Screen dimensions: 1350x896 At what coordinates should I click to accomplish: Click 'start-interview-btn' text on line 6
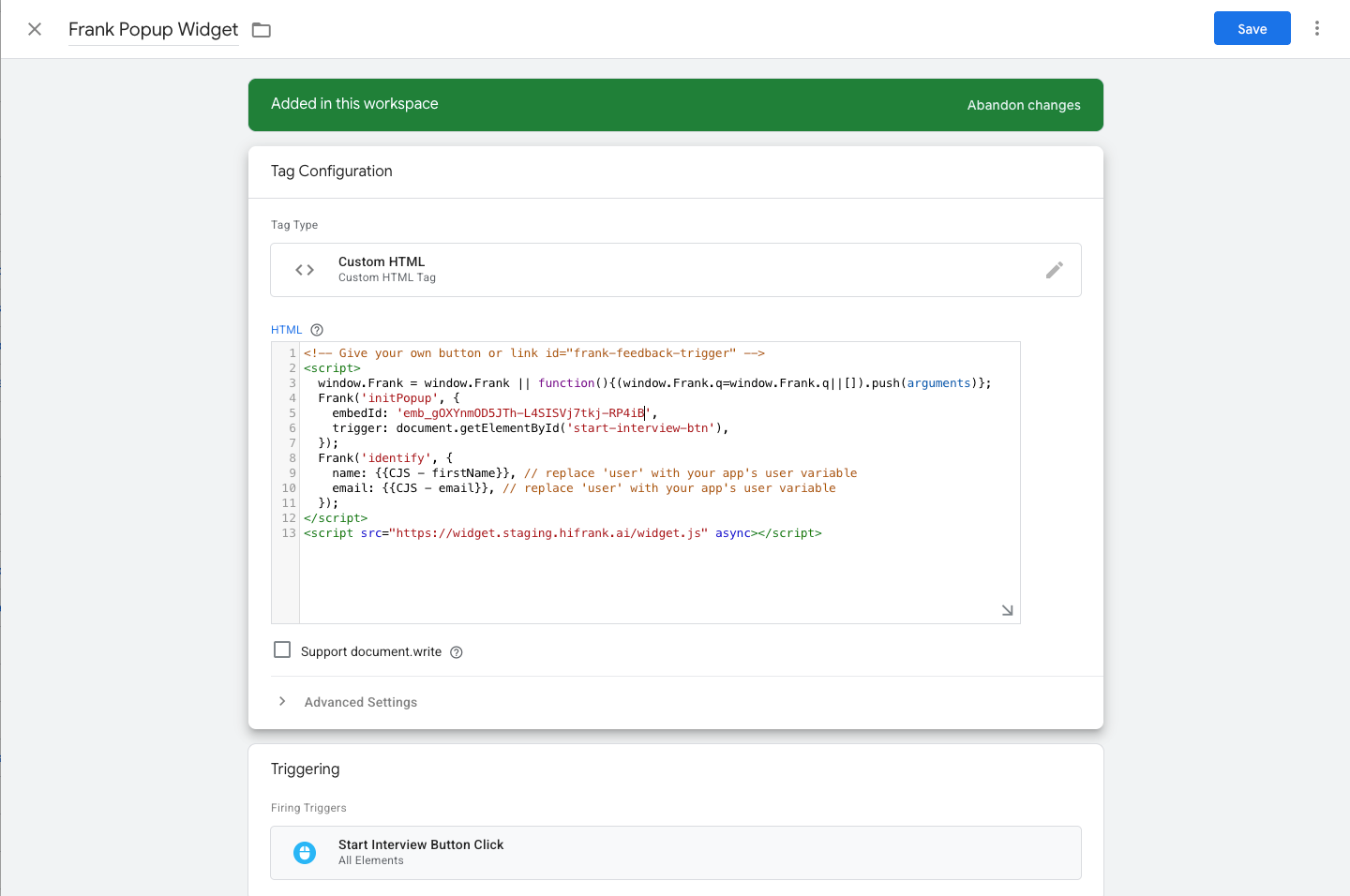coord(641,428)
